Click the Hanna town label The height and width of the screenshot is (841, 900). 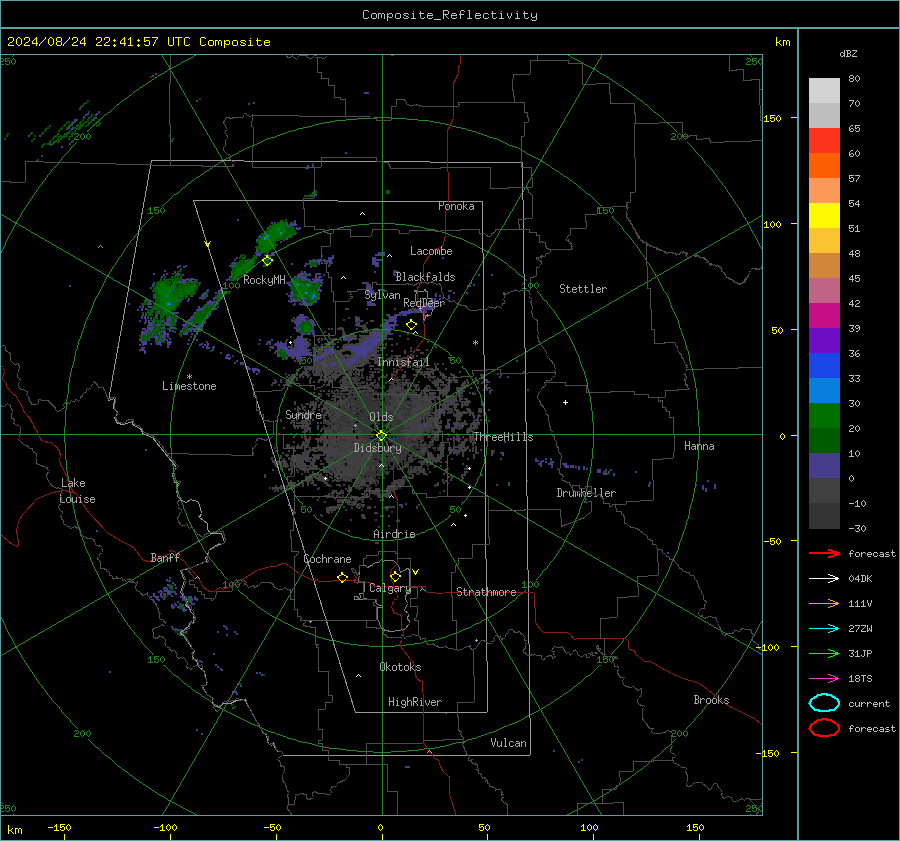699,446
